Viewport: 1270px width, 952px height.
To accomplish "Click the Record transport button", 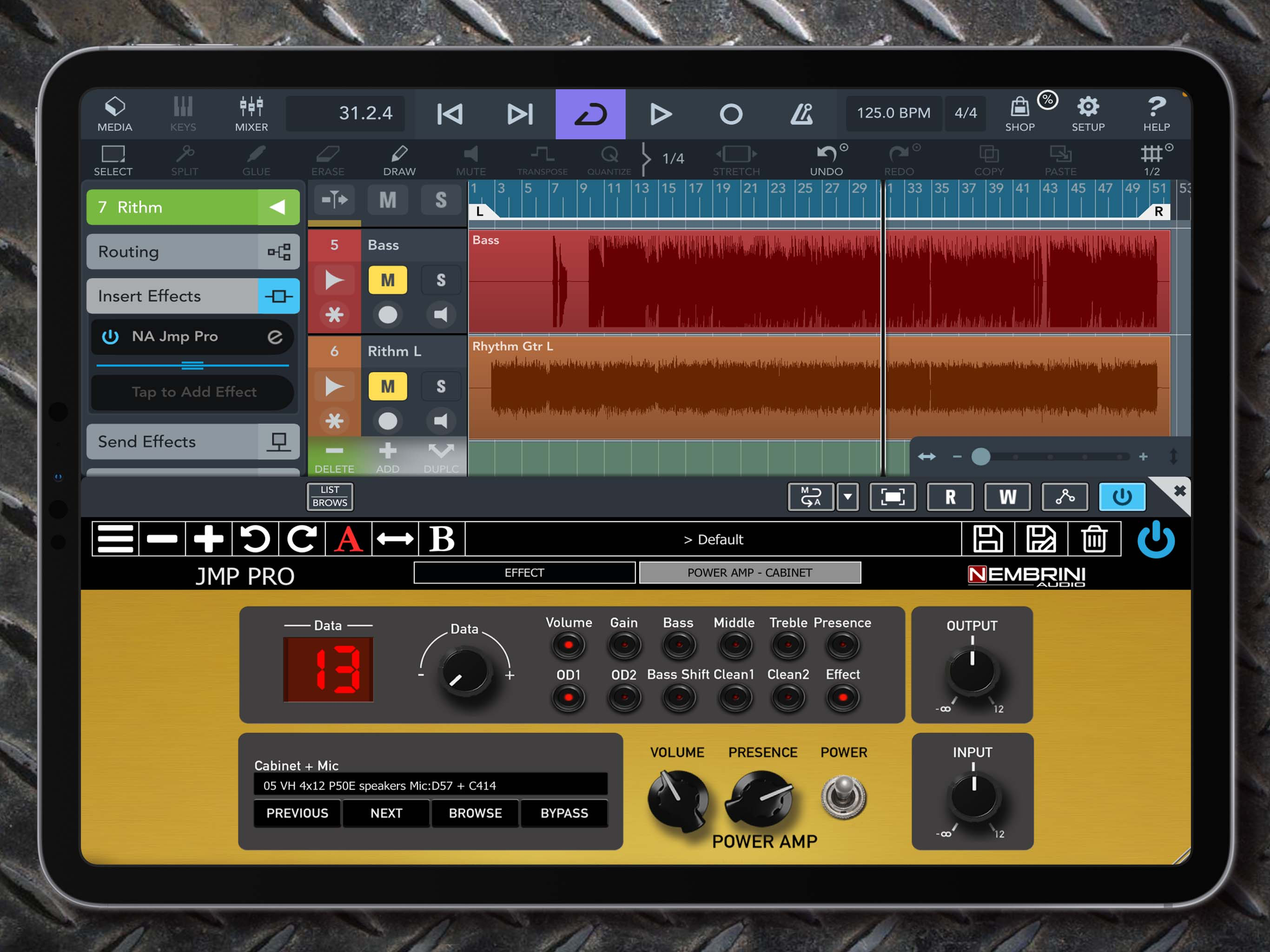I will click(x=731, y=114).
